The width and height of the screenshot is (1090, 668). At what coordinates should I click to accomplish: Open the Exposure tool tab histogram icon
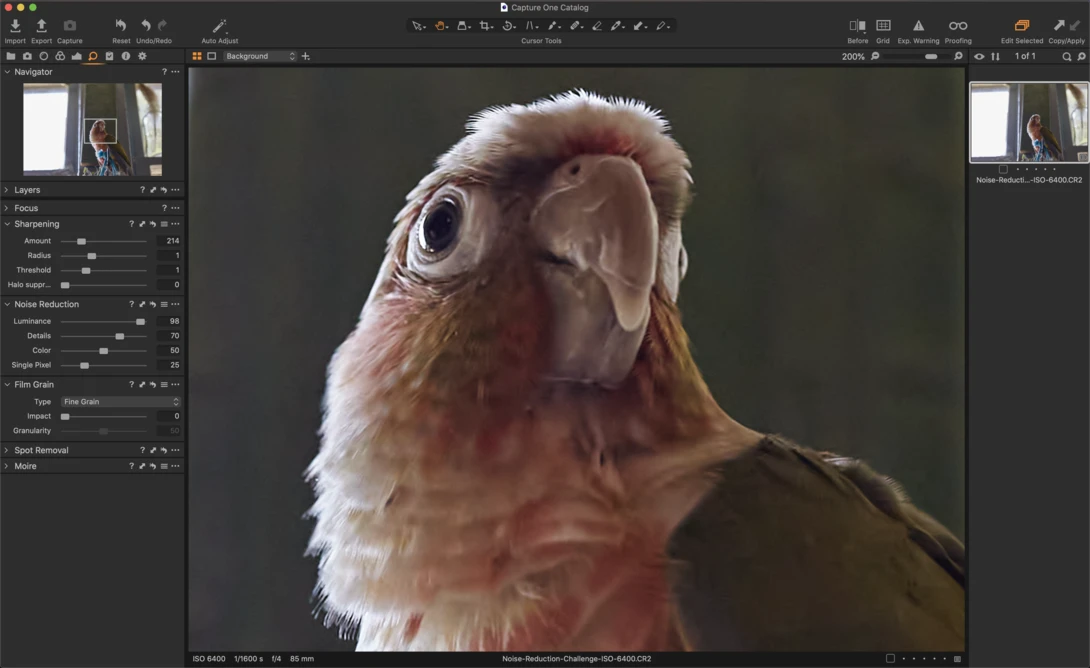(76, 56)
